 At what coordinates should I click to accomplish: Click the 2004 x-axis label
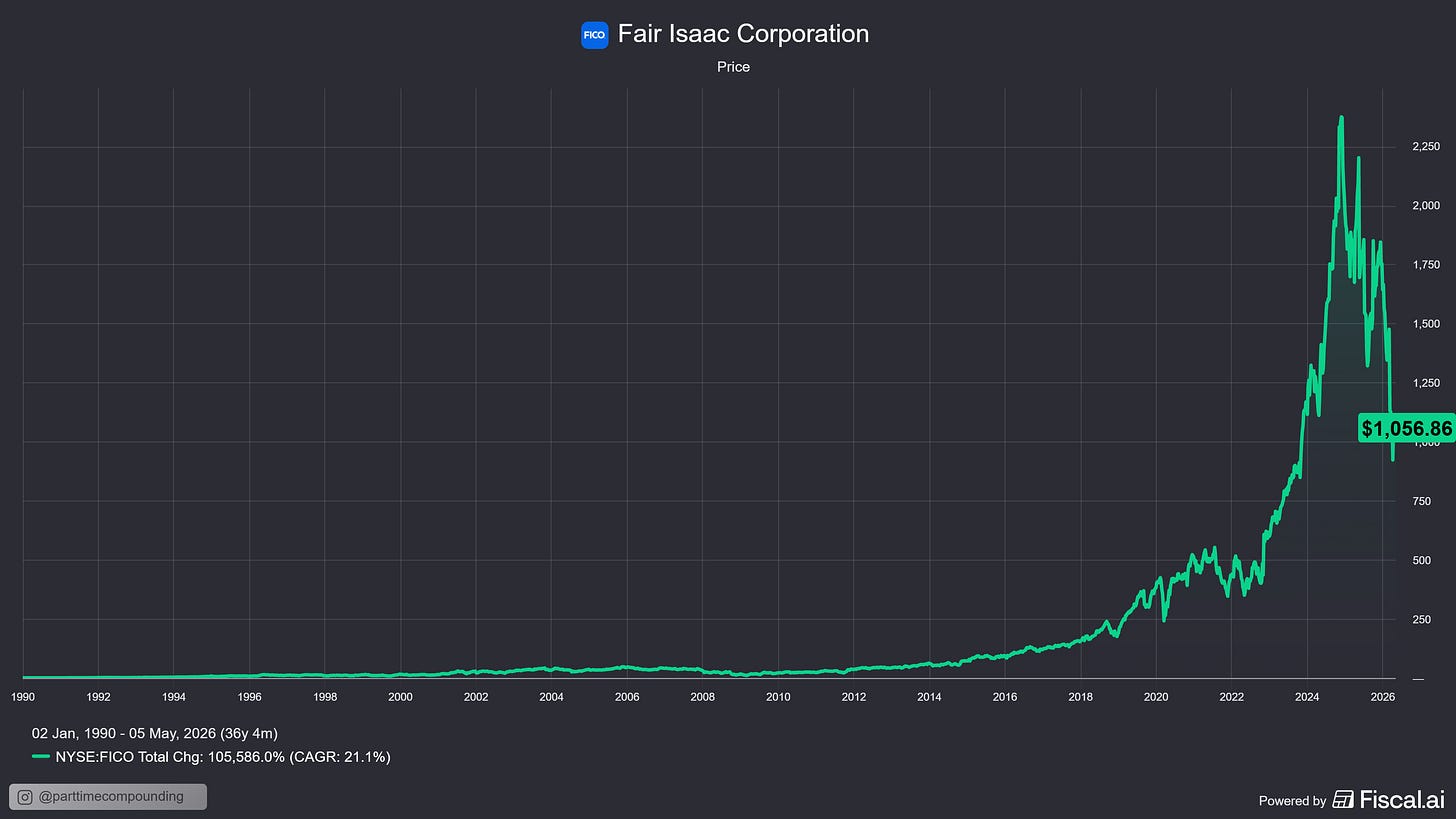(x=551, y=696)
